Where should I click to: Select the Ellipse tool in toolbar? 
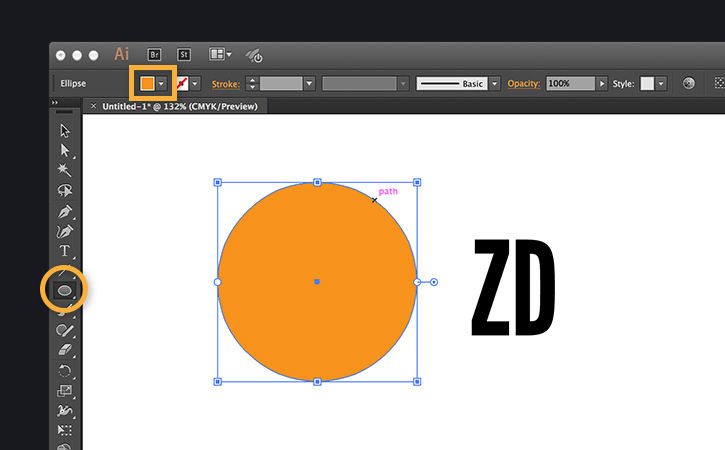tap(64, 290)
